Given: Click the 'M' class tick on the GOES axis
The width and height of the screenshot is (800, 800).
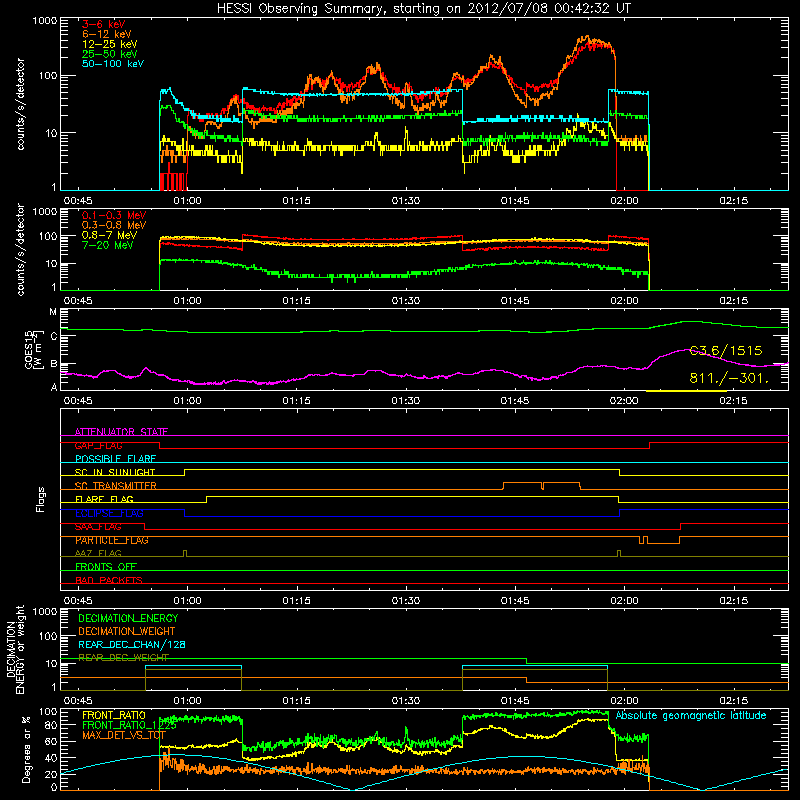Looking at the screenshot, I should pos(53,312).
